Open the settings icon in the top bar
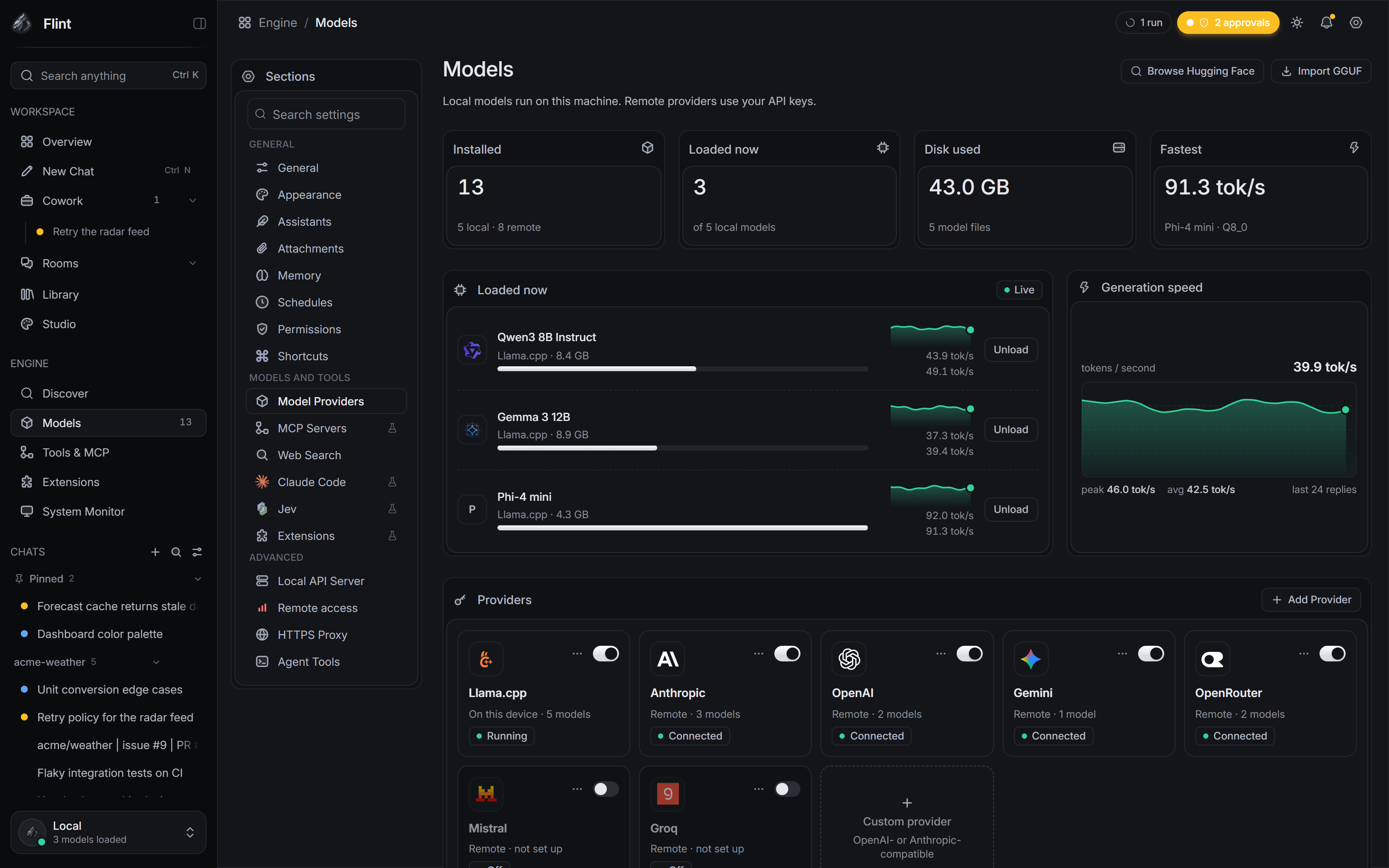 (x=1356, y=23)
